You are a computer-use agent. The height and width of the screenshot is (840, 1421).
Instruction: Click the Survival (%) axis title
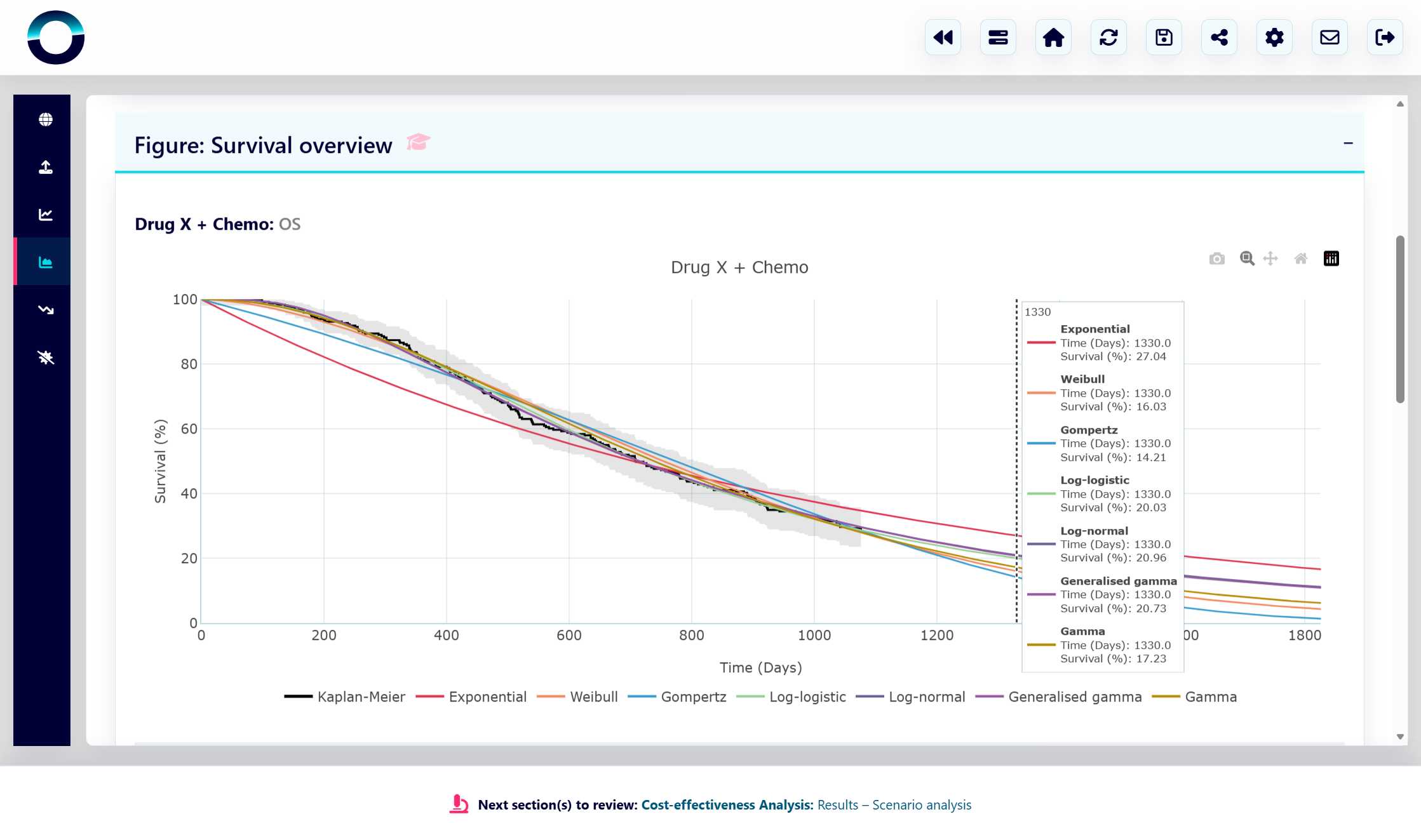tap(160, 462)
